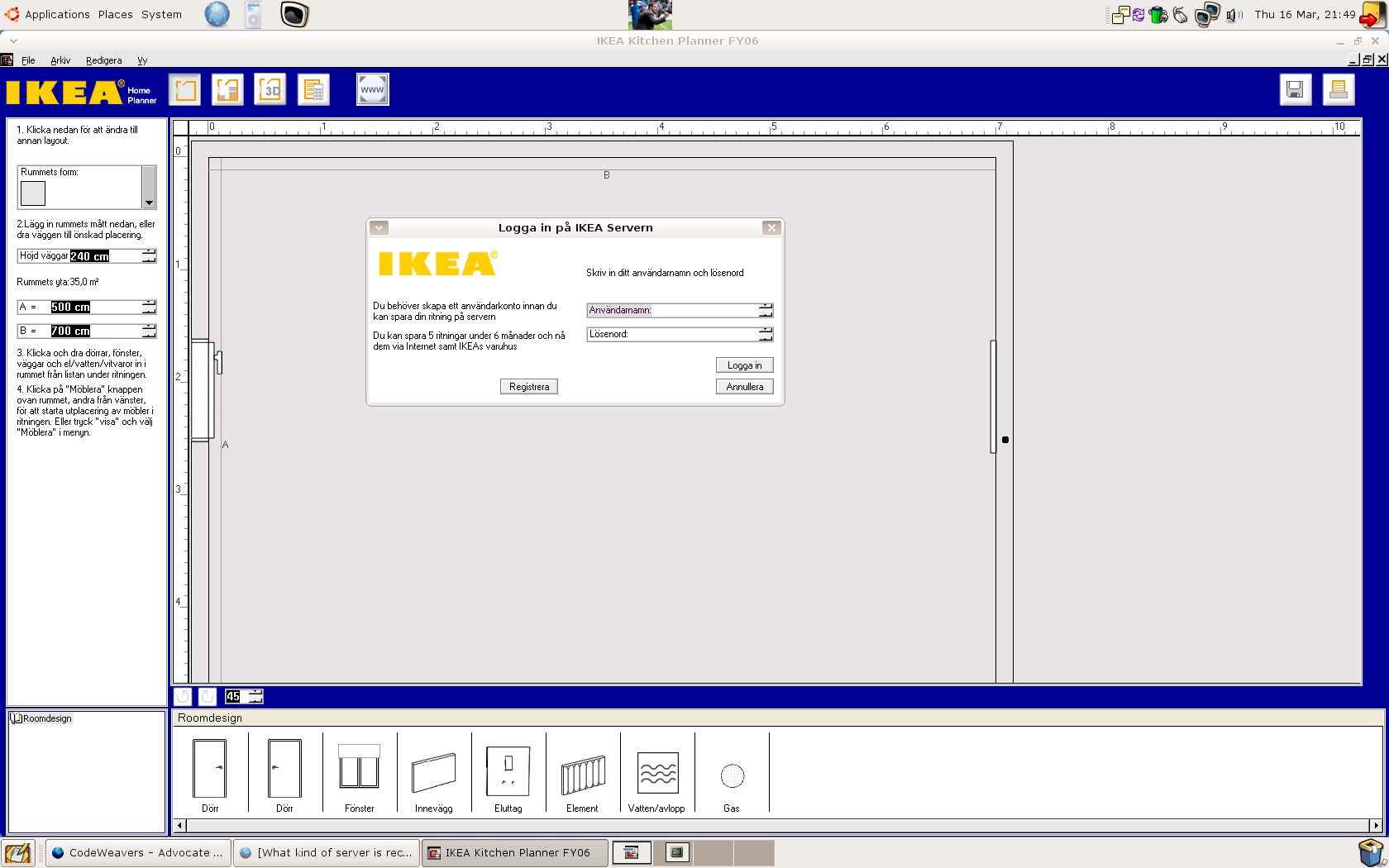1389x868 pixels.
Task: Open the System menu
Action: tap(161, 14)
